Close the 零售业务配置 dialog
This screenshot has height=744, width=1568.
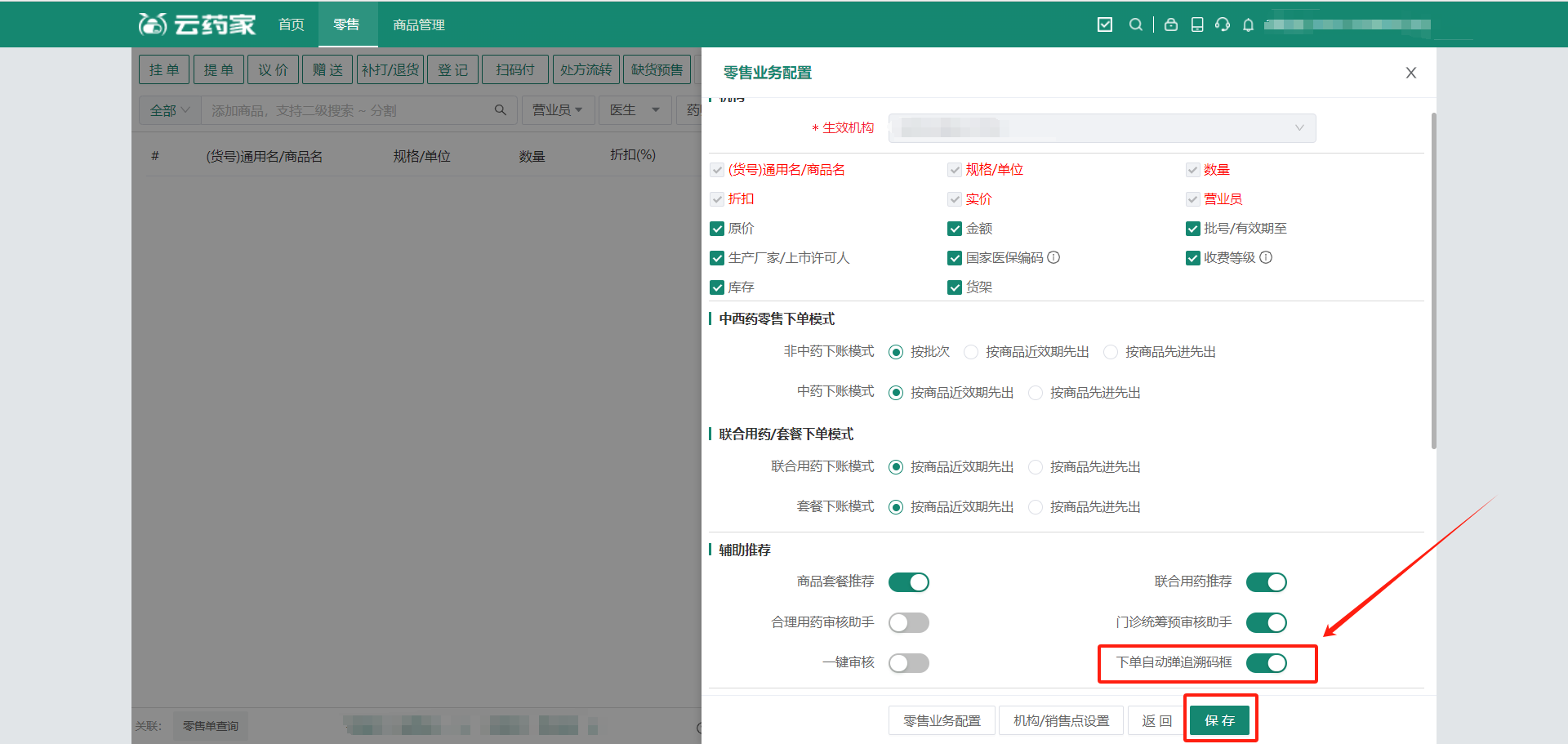tap(1410, 73)
